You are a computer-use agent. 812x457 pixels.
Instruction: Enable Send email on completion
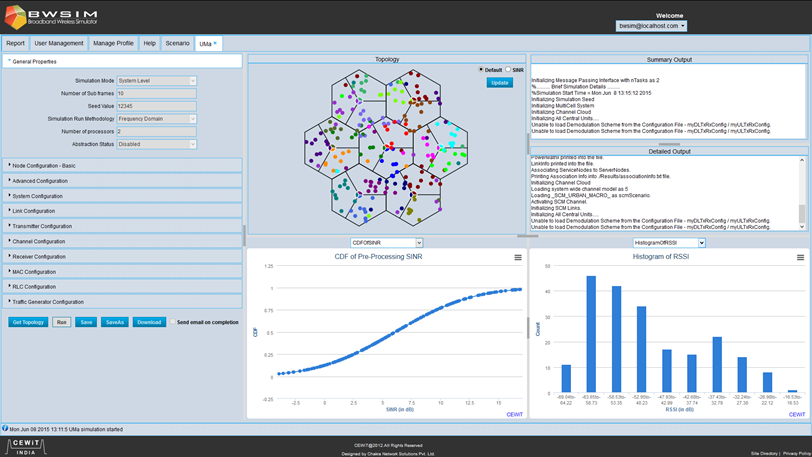point(173,322)
